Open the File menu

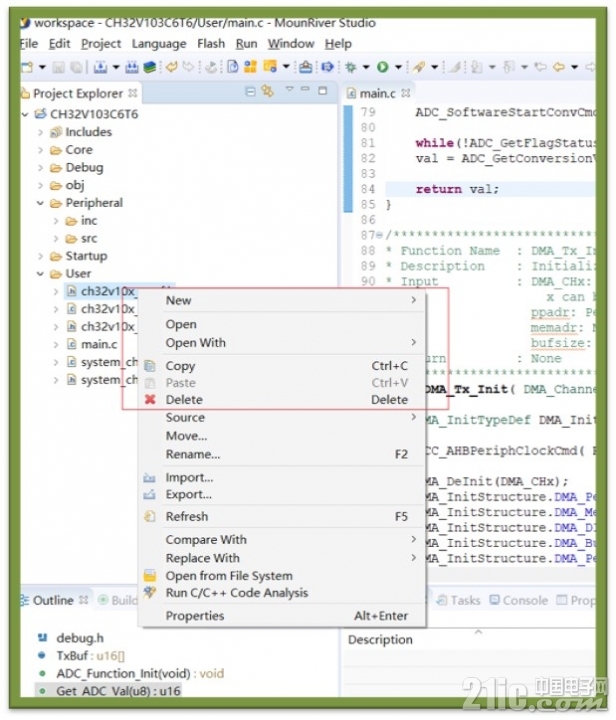pos(29,44)
